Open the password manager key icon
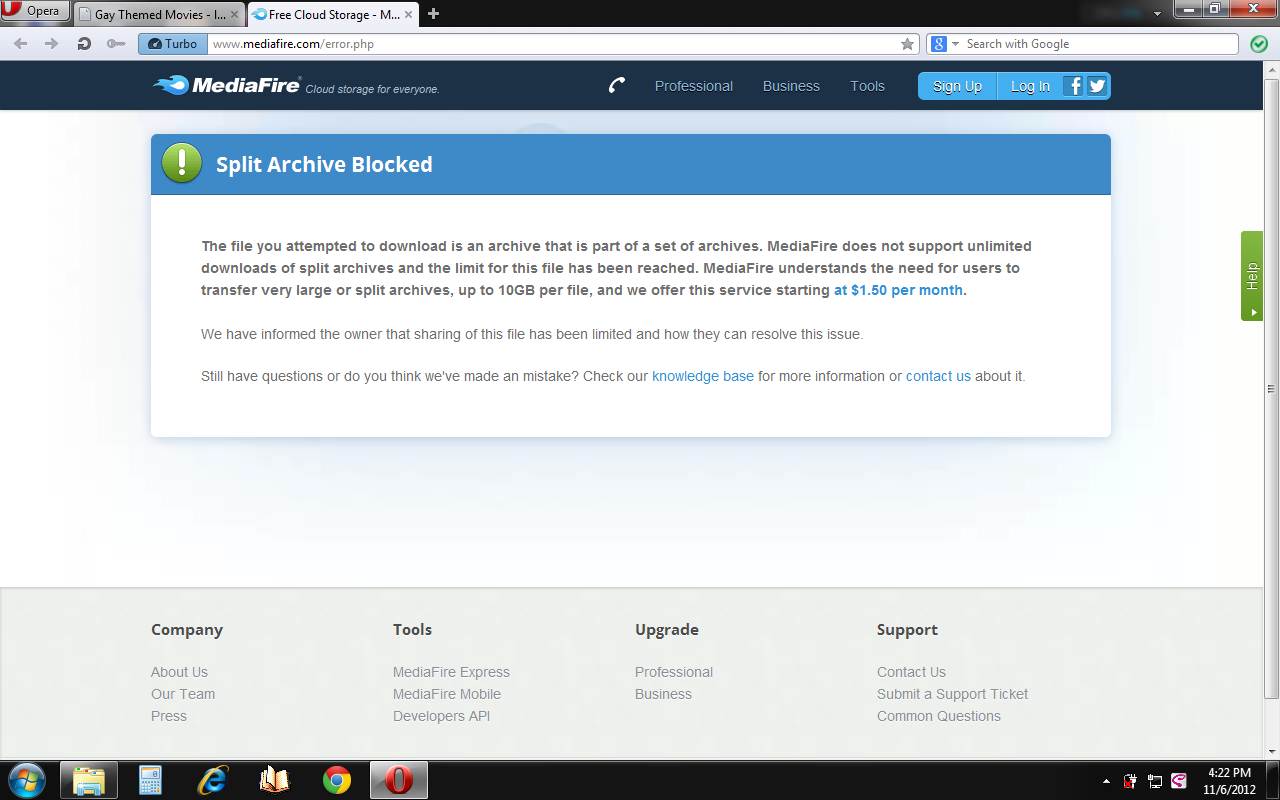The image size is (1280, 800). [116, 44]
